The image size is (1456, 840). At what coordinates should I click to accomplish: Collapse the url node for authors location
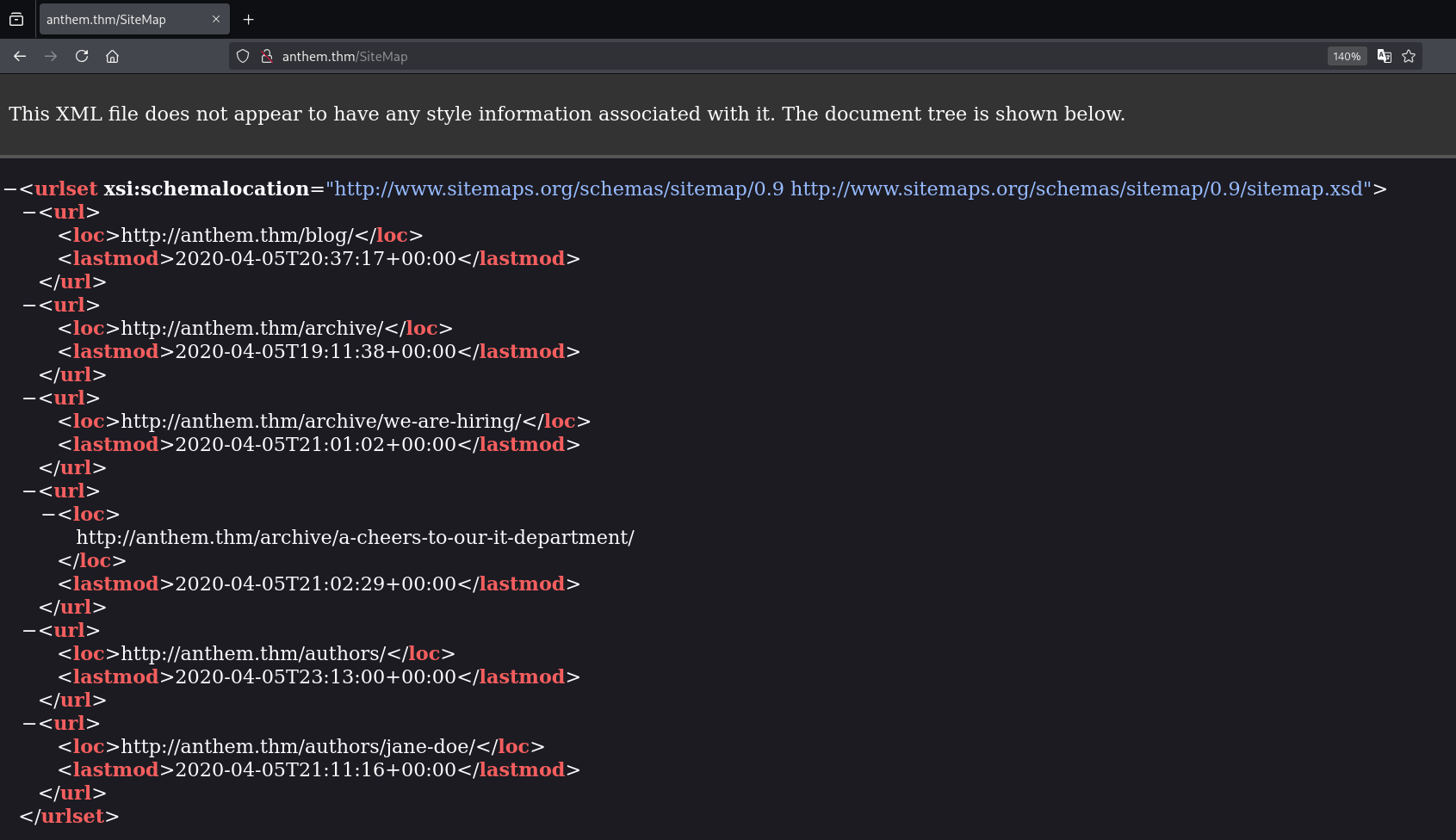click(x=29, y=631)
